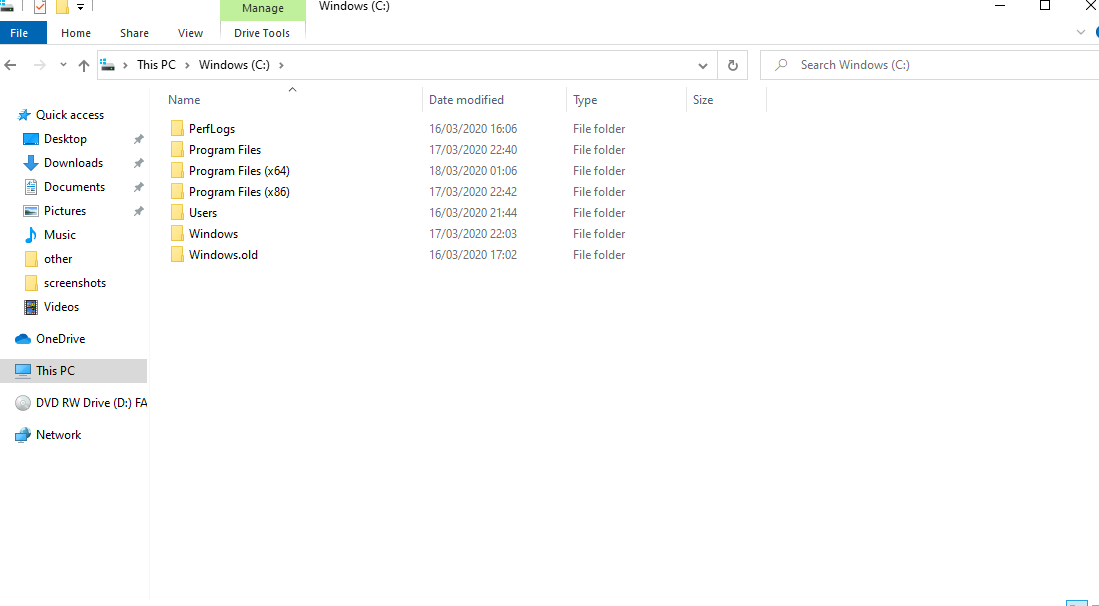Click date 18/03/2020 01:06
Screen dimensions: 1099x606
473,171
